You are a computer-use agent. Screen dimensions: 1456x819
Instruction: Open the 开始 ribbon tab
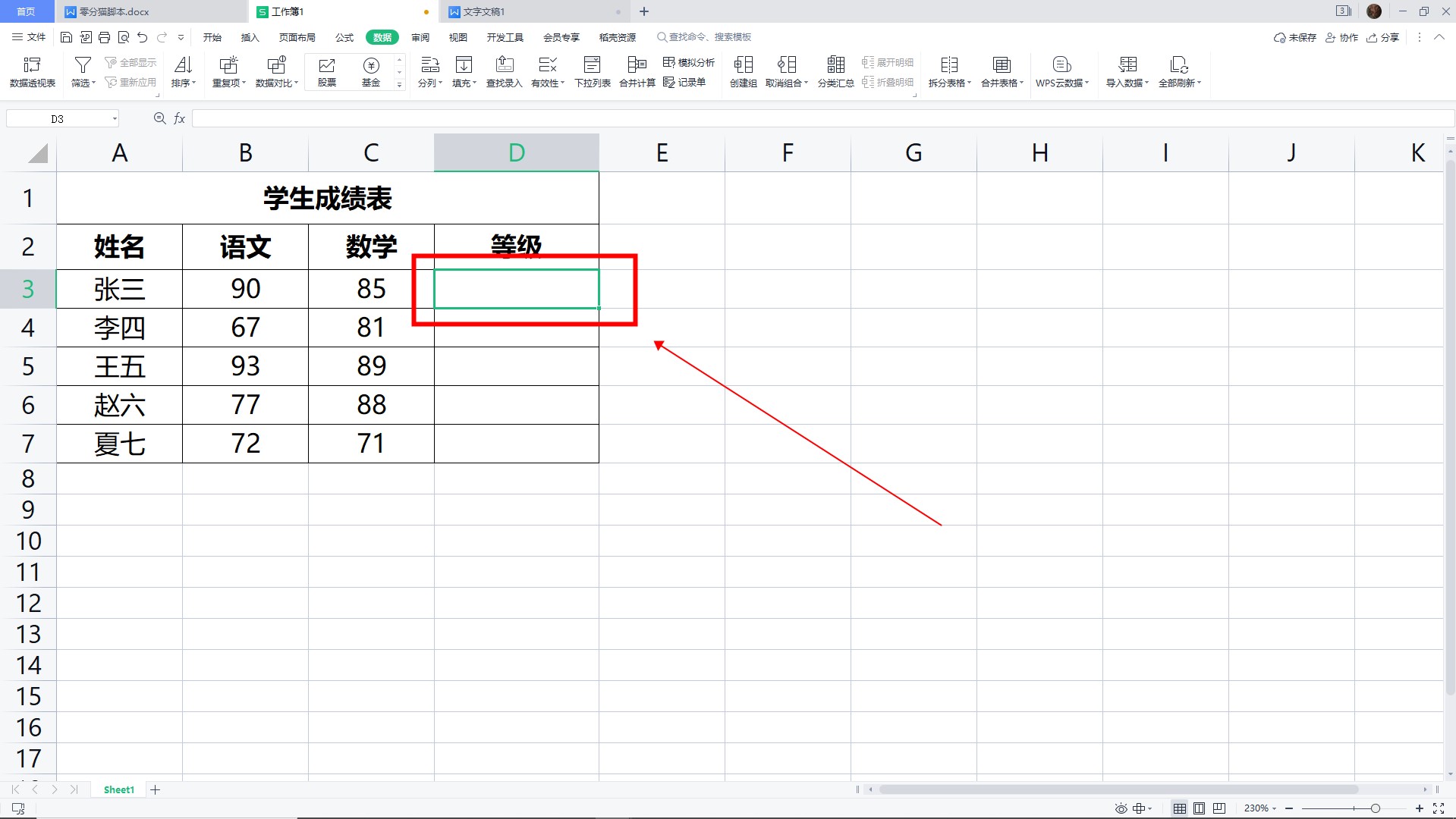tap(212, 37)
